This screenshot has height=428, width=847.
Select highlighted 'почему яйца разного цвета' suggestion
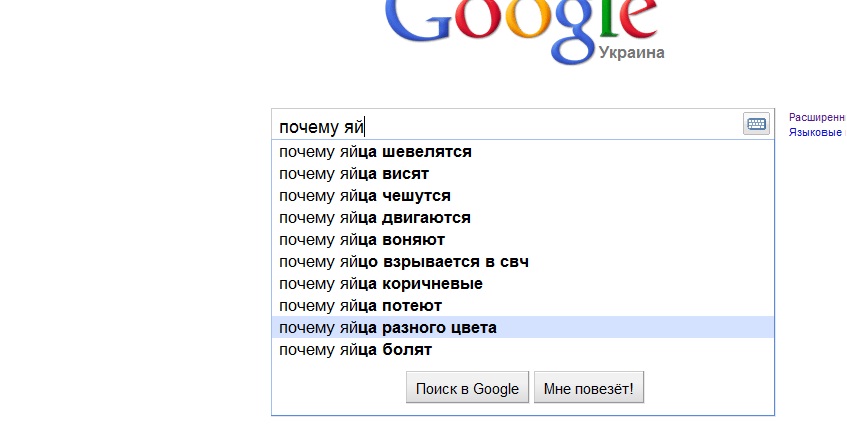[x=388, y=328]
